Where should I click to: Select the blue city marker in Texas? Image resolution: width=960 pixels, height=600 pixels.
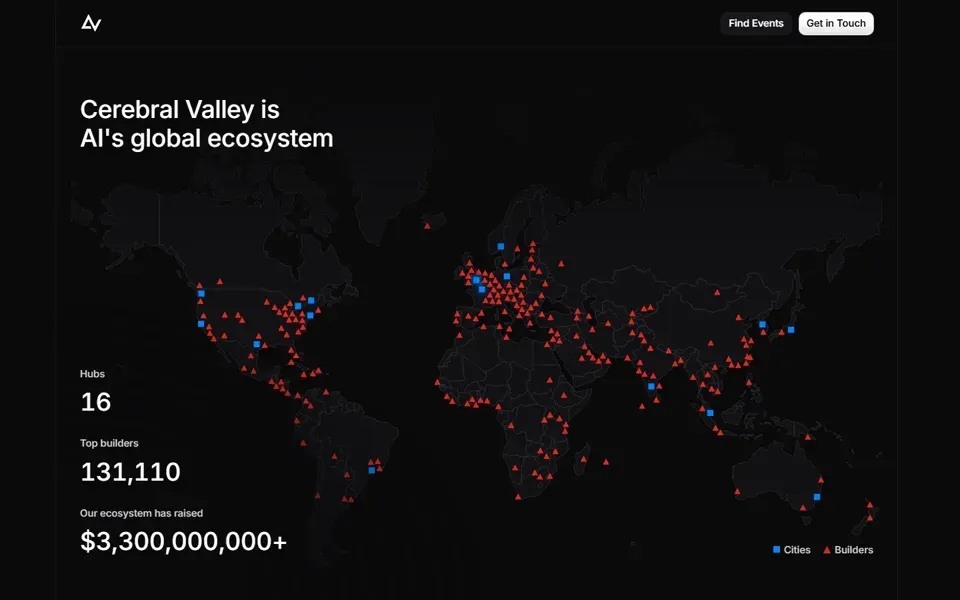(257, 344)
